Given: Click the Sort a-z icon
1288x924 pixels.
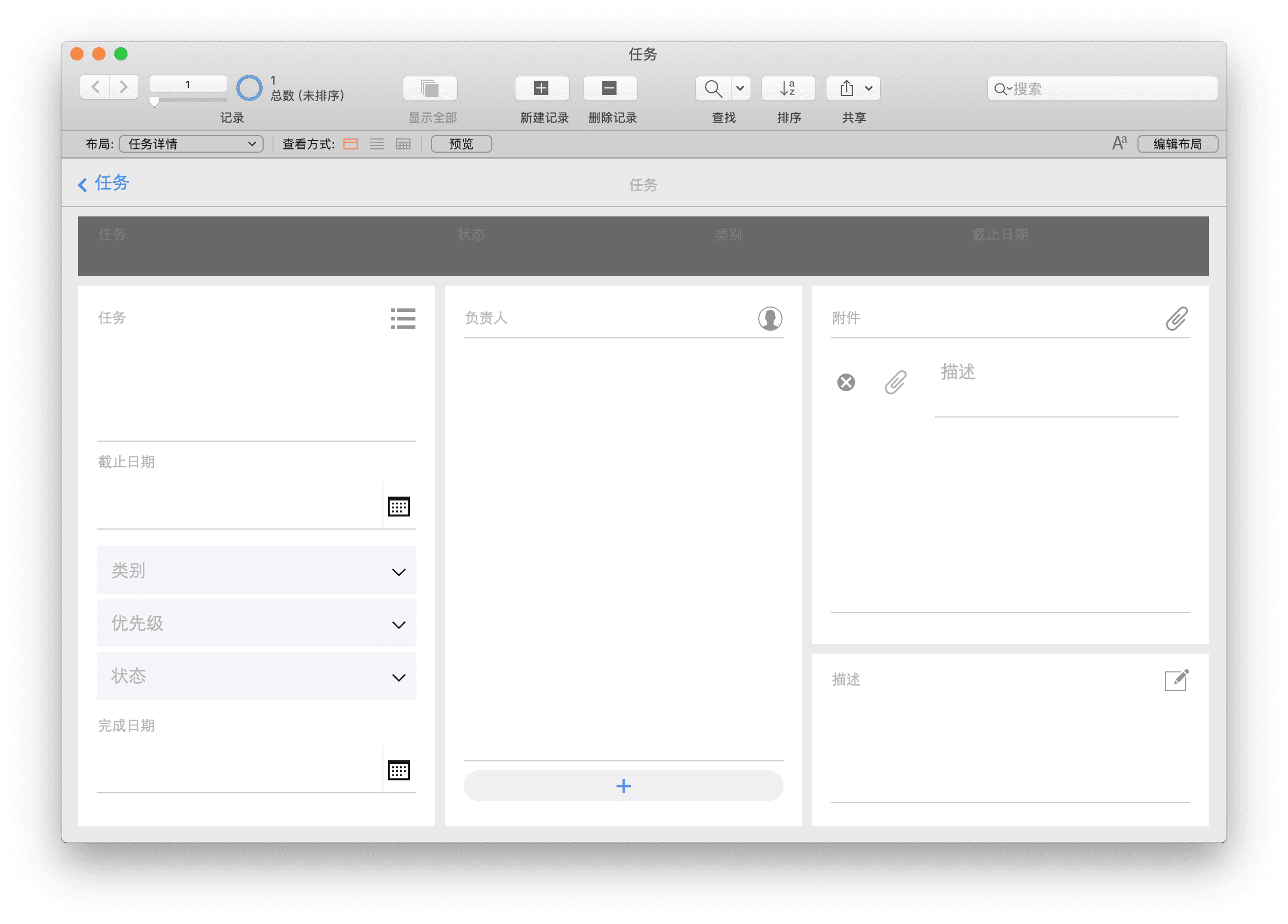Looking at the screenshot, I should click(787, 88).
